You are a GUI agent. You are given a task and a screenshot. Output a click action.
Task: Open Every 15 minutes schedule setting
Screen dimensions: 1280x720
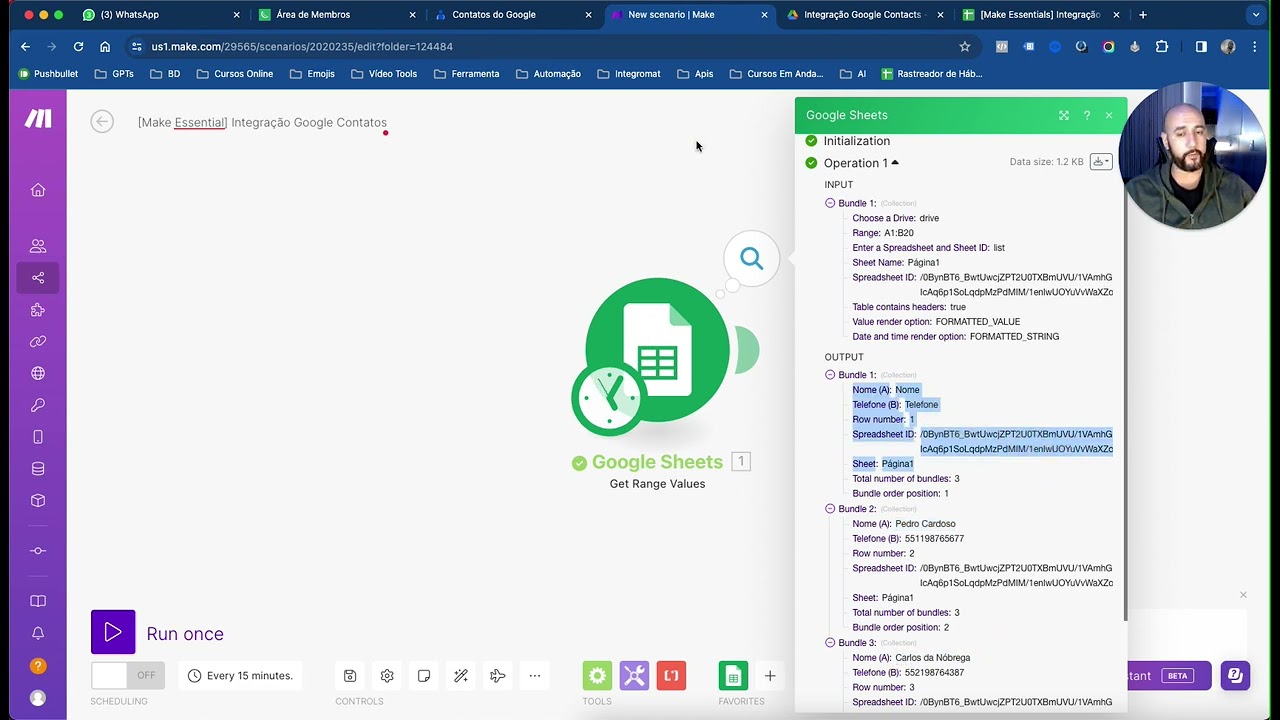240,676
